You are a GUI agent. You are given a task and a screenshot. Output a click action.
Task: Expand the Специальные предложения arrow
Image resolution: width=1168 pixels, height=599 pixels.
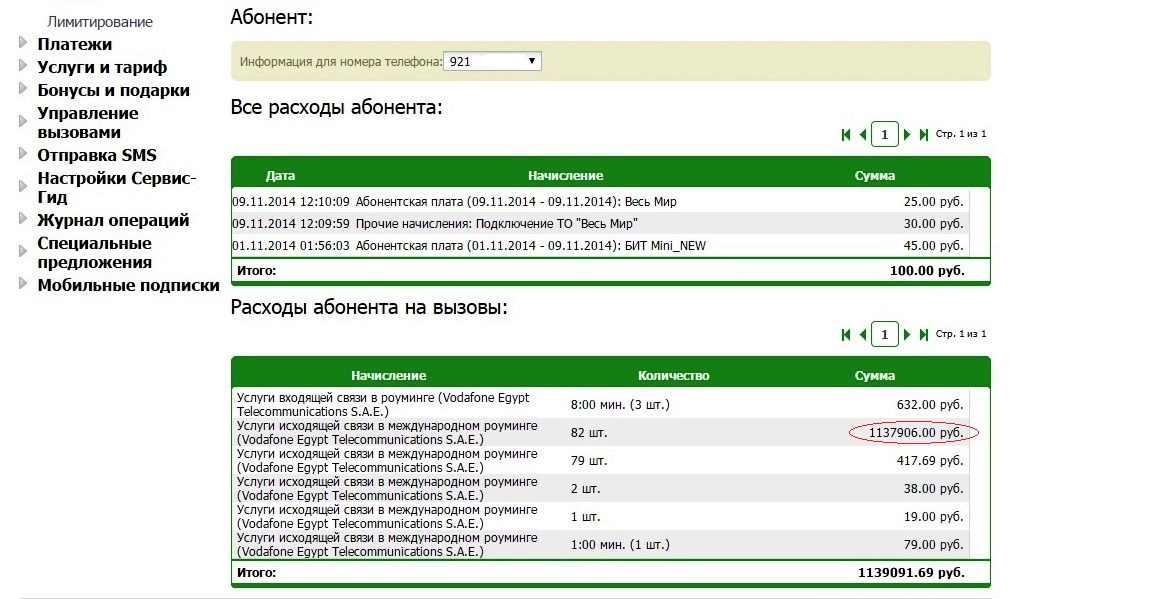click(x=23, y=251)
